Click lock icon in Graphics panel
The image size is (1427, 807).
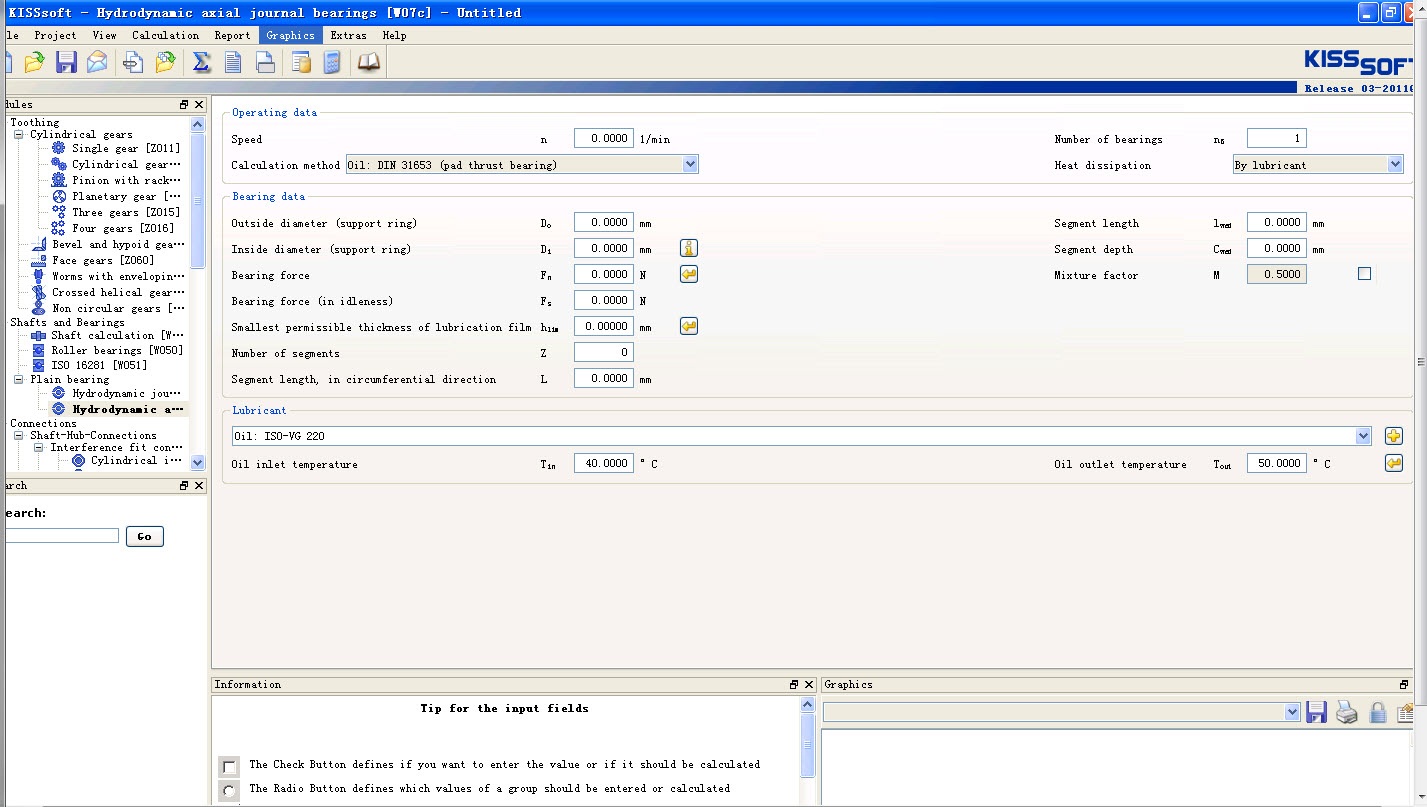(x=1377, y=712)
